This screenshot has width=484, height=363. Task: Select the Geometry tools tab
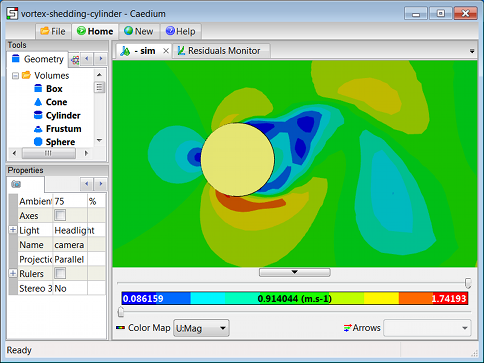point(38,59)
